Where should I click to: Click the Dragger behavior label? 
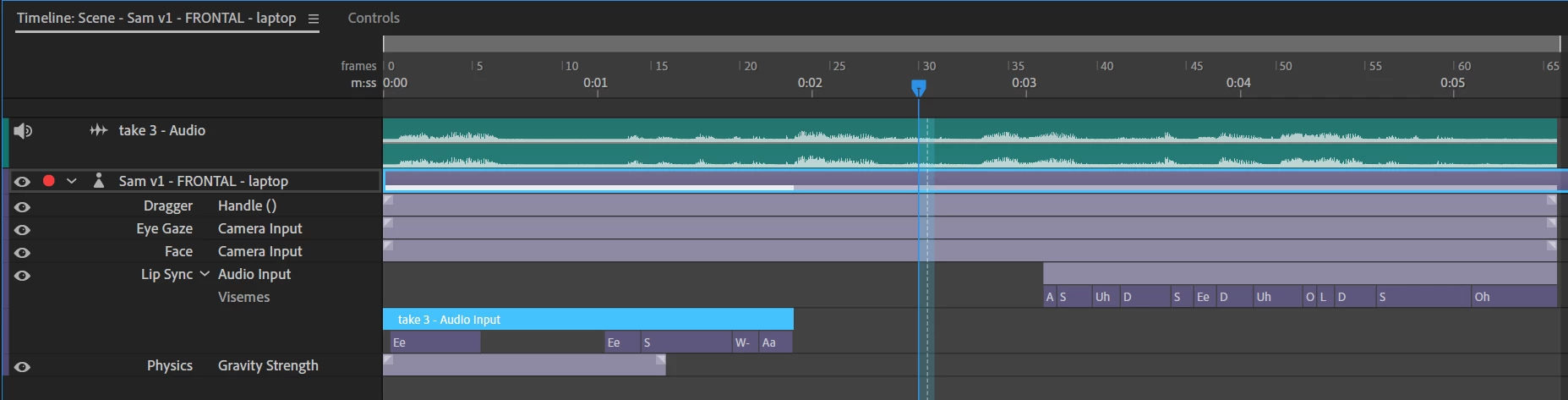[168, 205]
